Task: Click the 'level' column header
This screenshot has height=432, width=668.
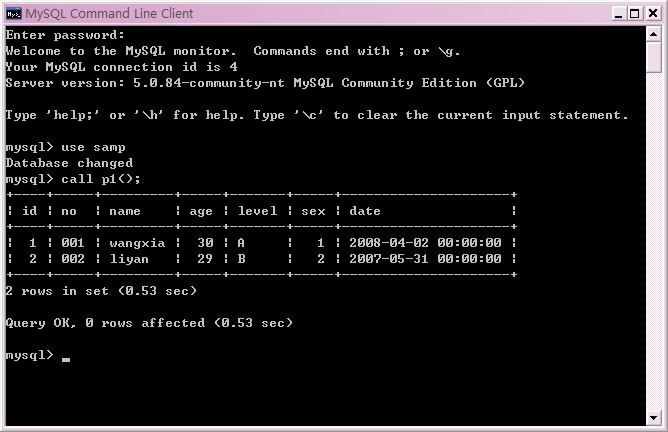Action: tap(258, 211)
